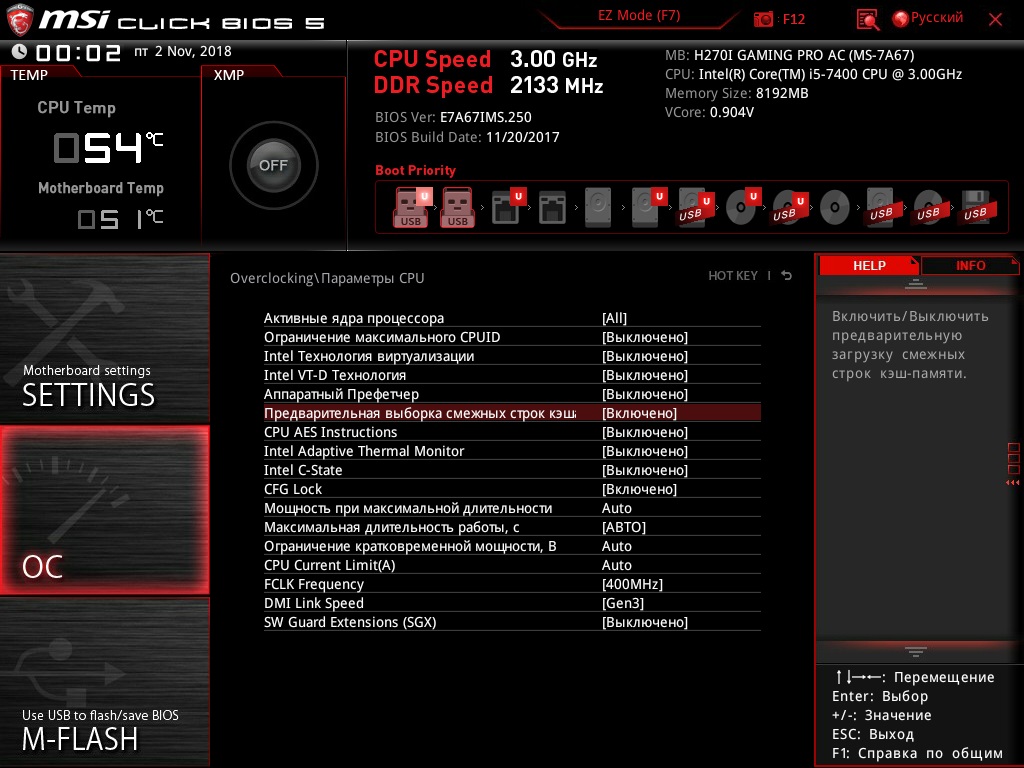1024x768 pixels.
Task: Click the F12 label beside the camera
Action: tap(793, 19)
